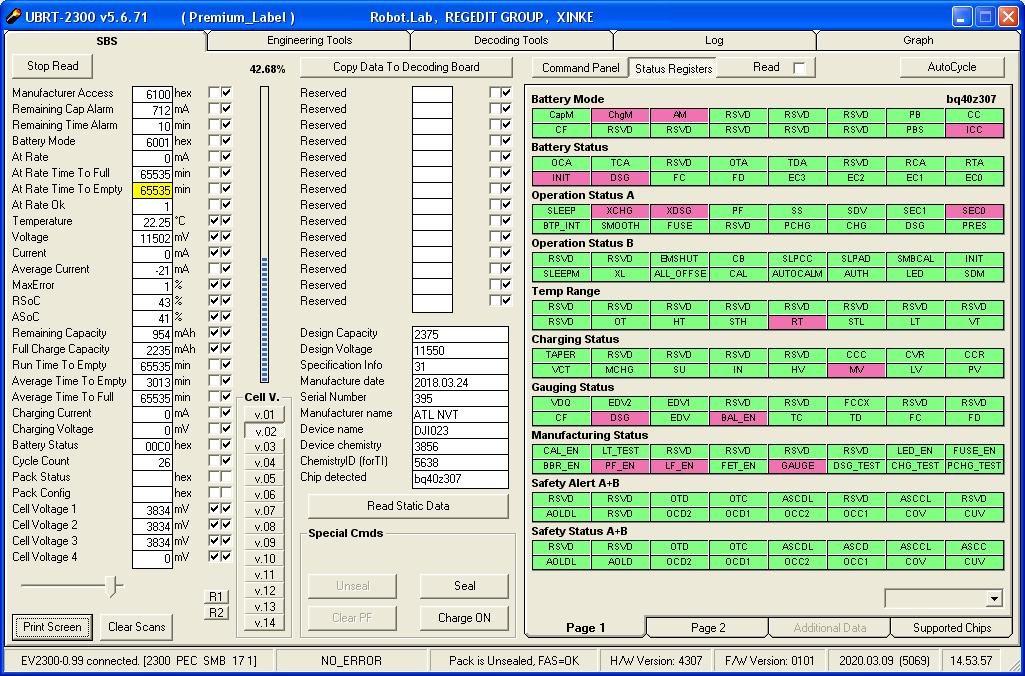This screenshot has height=676, width=1025.
Task: Select the Chip detected field bq40z307
Action: coord(460,479)
